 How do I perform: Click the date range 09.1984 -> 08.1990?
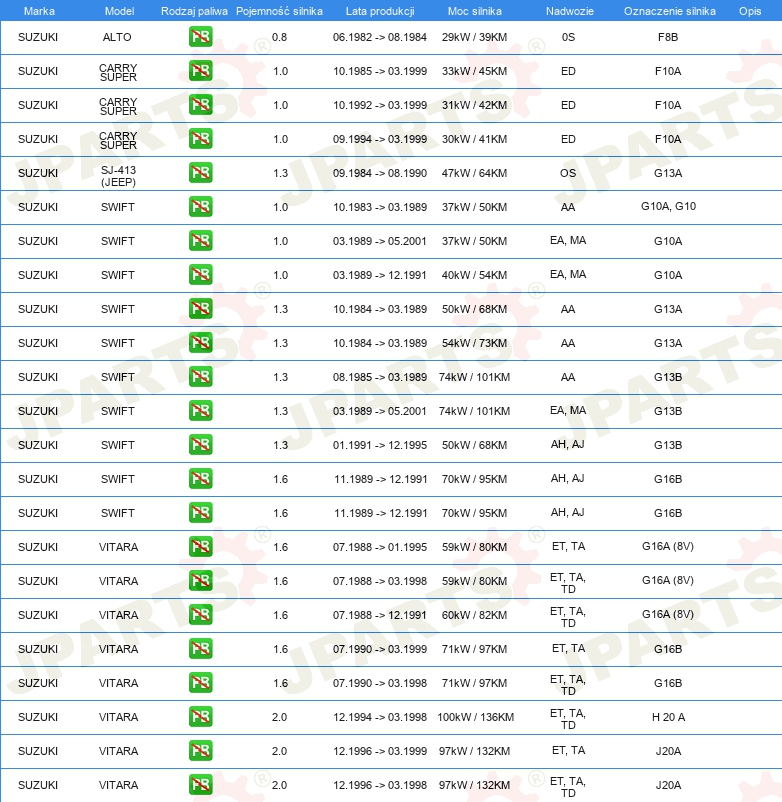pyautogui.click(x=379, y=173)
